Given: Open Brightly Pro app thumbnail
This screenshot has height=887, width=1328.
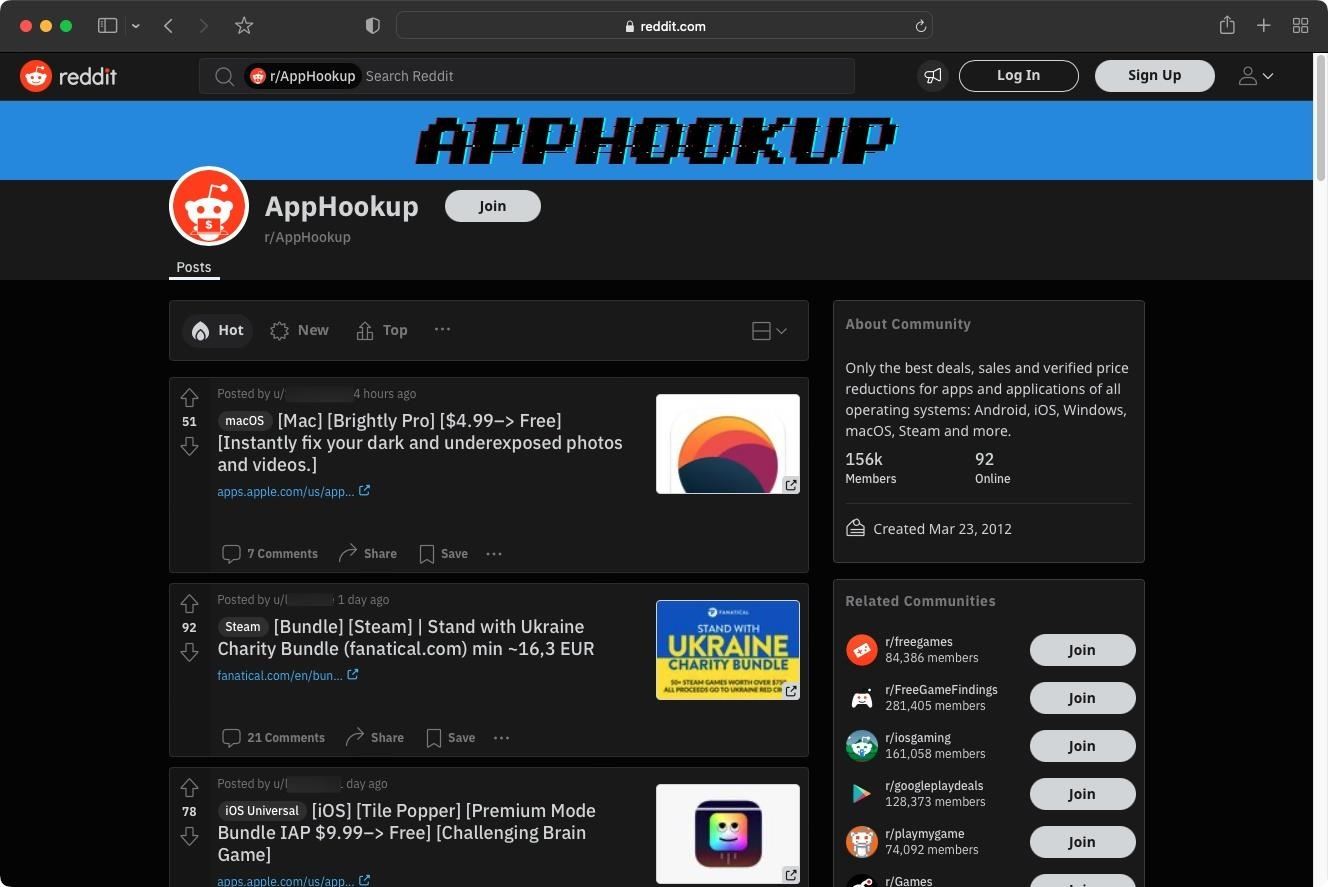Looking at the screenshot, I should [x=728, y=444].
